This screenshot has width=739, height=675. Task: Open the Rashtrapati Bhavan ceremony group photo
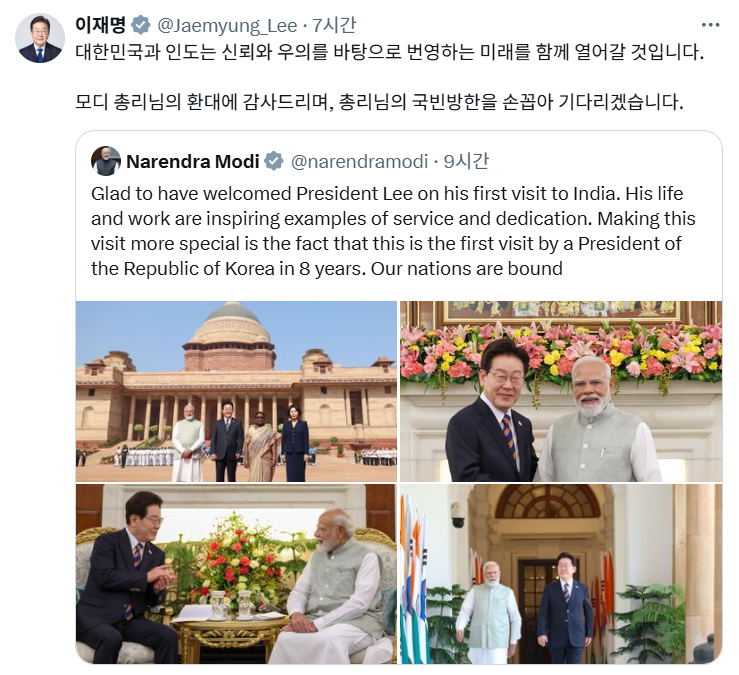pyautogui.click(x=237, y=391)
